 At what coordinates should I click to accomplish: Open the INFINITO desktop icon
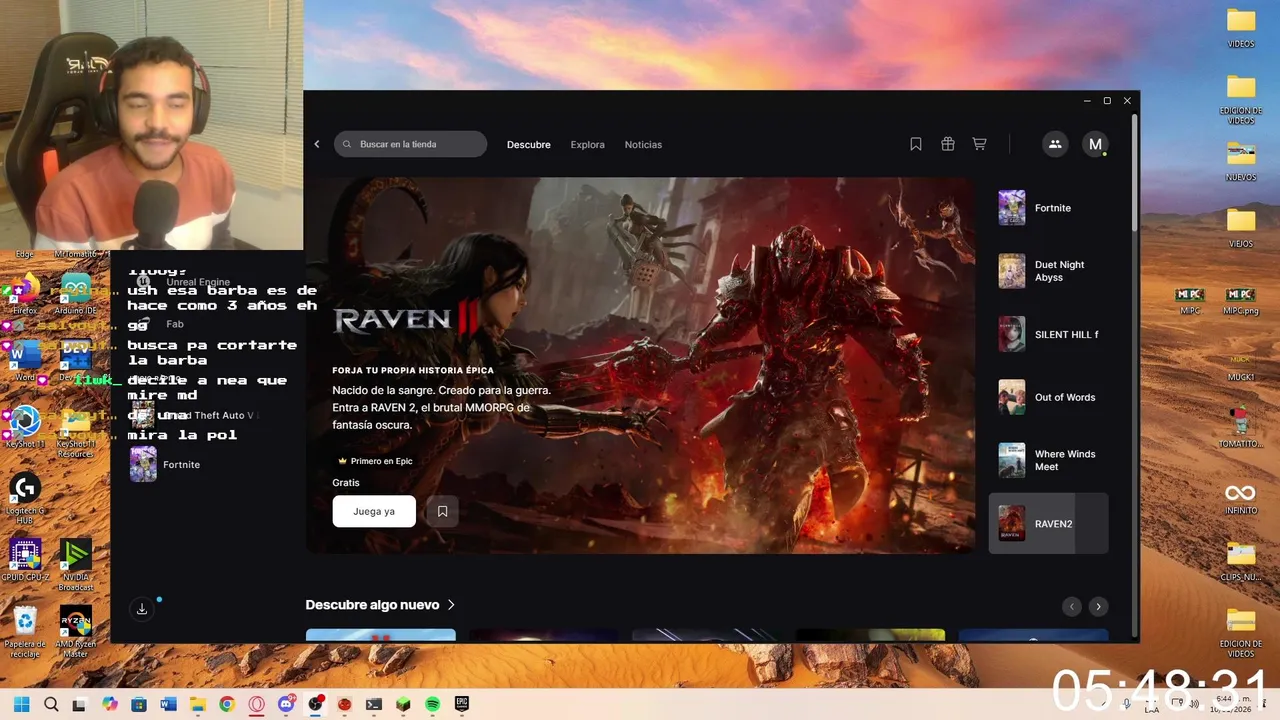point(1240,497)
